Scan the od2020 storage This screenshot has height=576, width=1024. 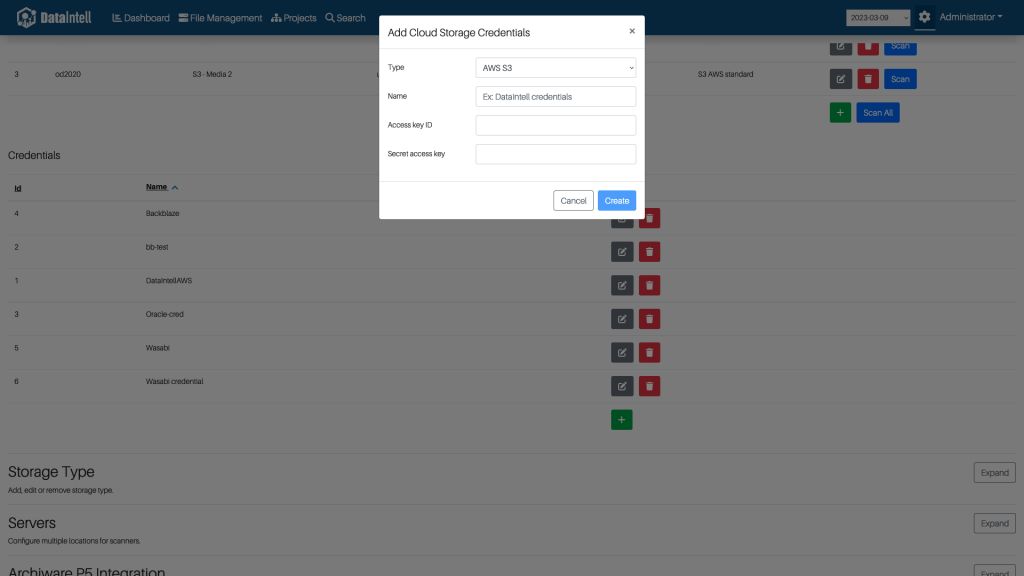pyautogui.click(x=900, y=79)
